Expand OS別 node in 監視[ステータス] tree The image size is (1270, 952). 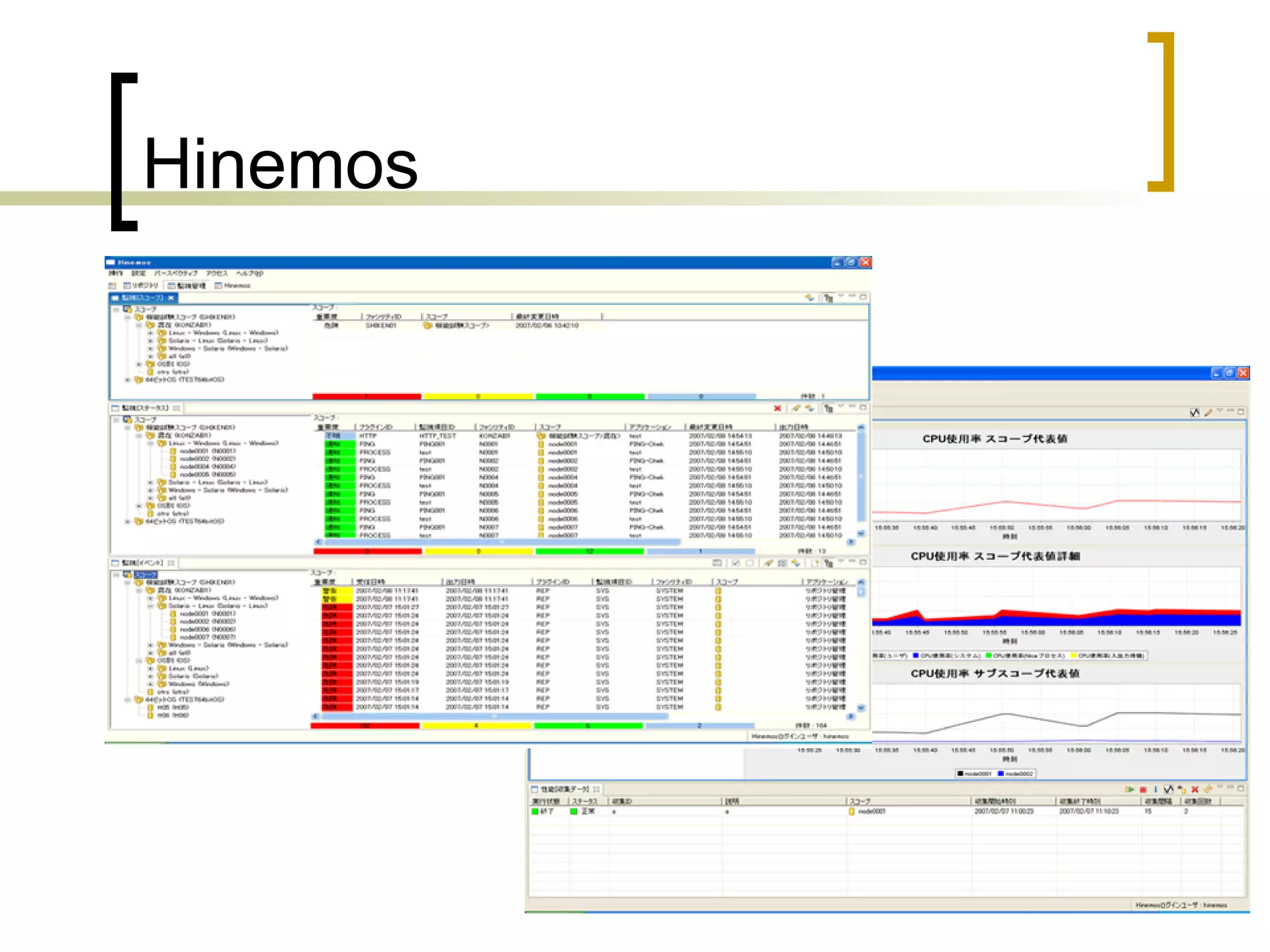pyautogui.click(x=139, y=506)
